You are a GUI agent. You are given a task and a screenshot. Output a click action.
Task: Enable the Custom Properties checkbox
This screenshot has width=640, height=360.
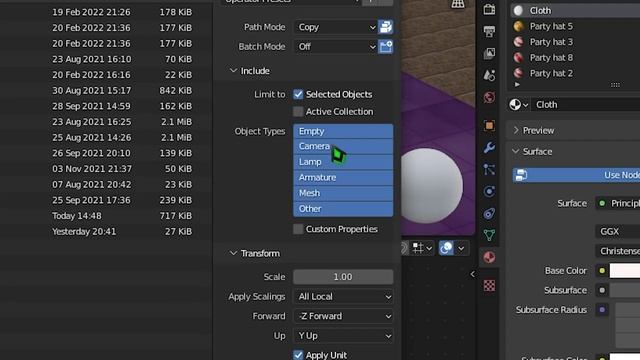[x=298, y=229]
